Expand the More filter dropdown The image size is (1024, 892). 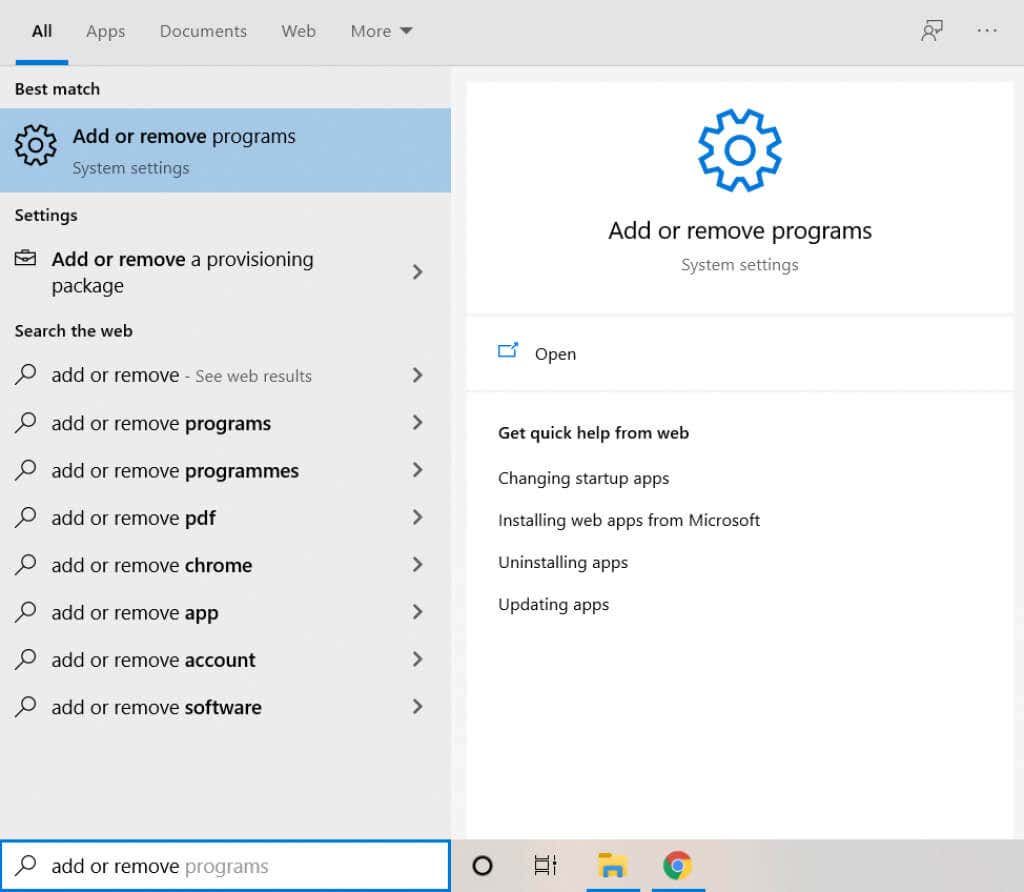click(x=381, y=31)
